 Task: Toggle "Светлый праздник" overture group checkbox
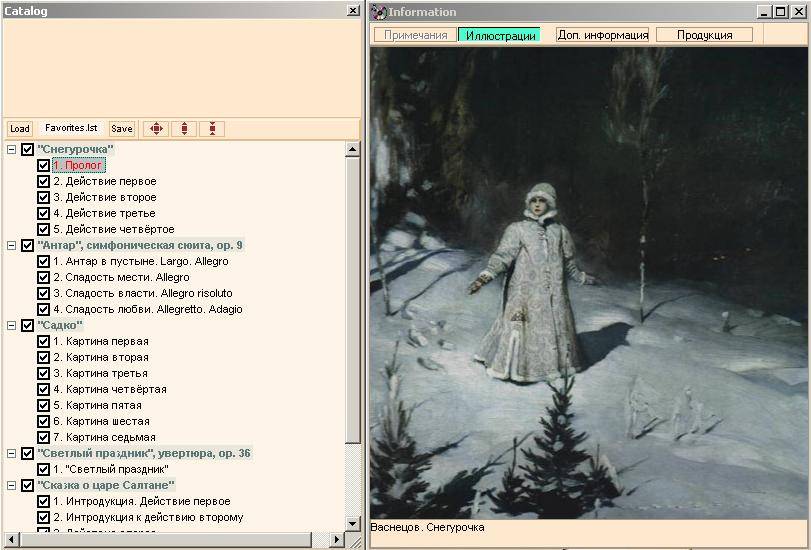(27, 454)
